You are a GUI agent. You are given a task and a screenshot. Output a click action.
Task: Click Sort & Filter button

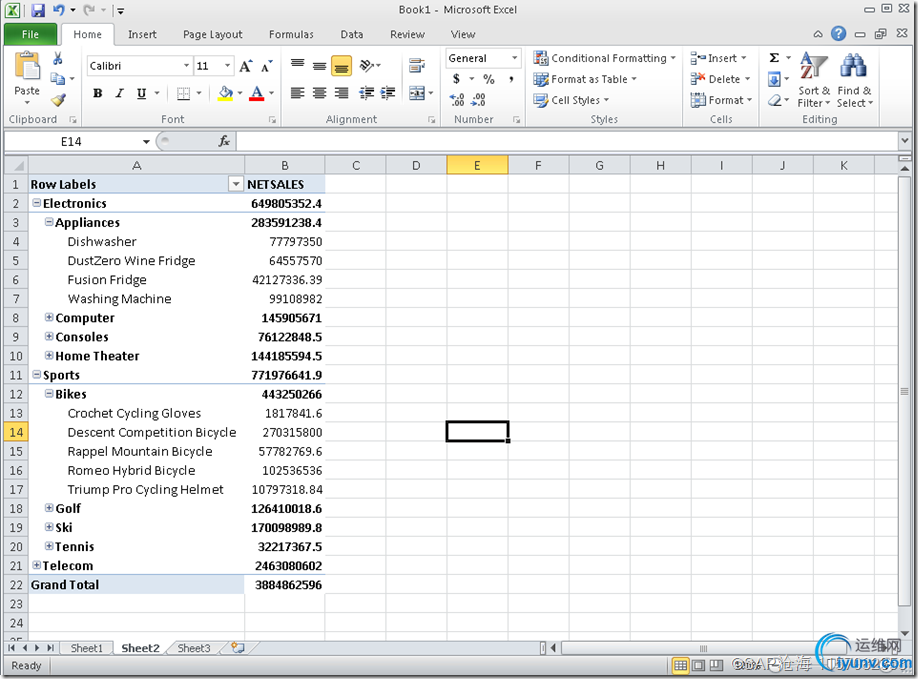click(814, 80)
